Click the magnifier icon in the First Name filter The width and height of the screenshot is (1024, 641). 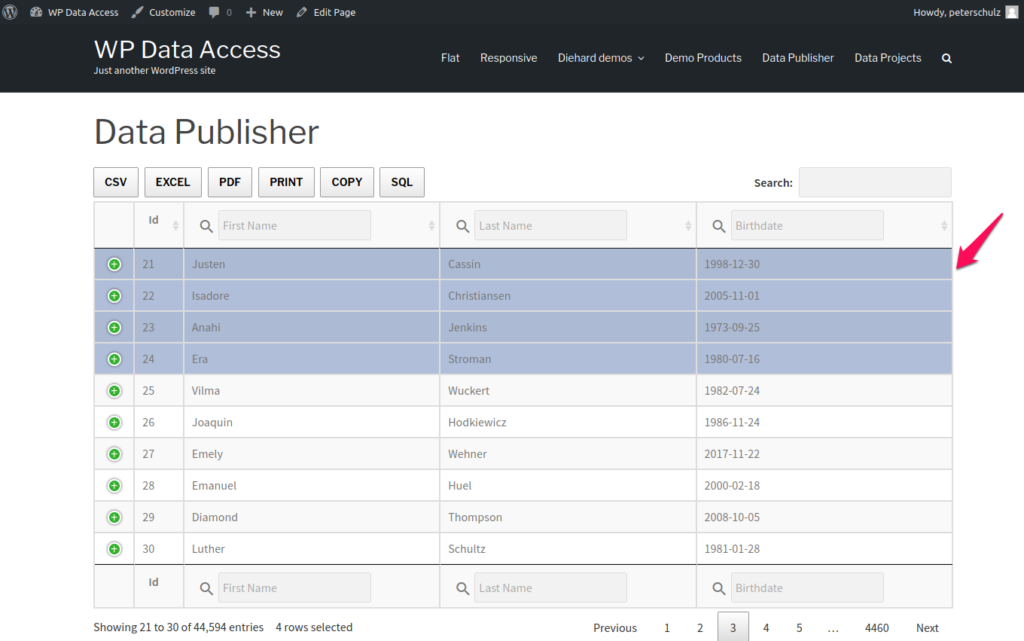[x=205, y=225]
